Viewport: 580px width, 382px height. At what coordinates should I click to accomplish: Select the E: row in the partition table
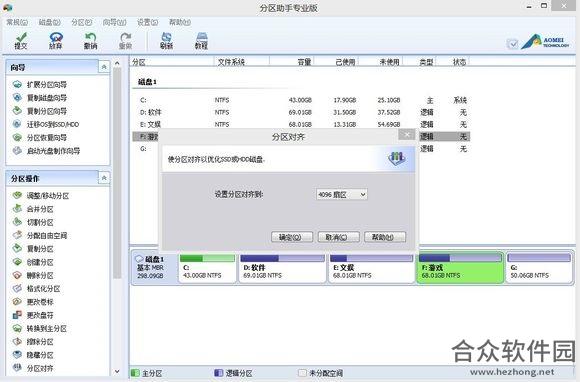301,125
